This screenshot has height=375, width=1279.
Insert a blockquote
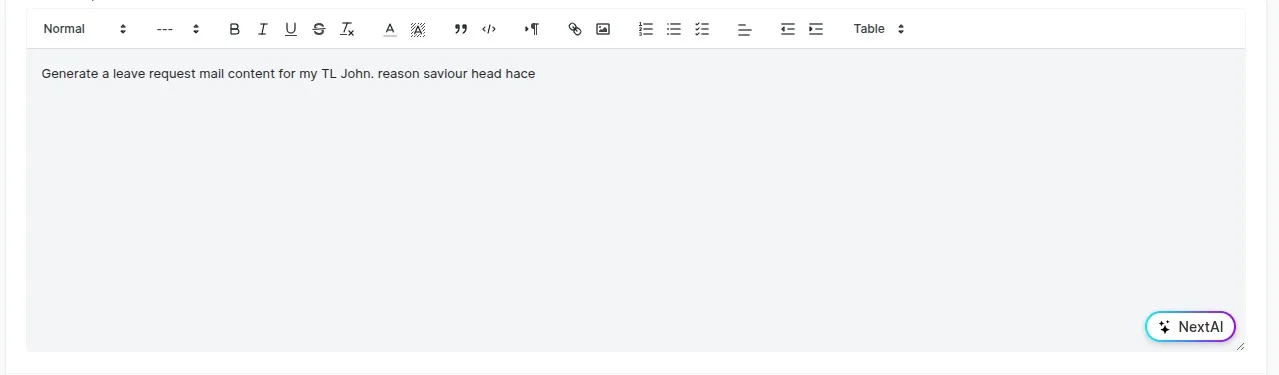pos(461,29)
